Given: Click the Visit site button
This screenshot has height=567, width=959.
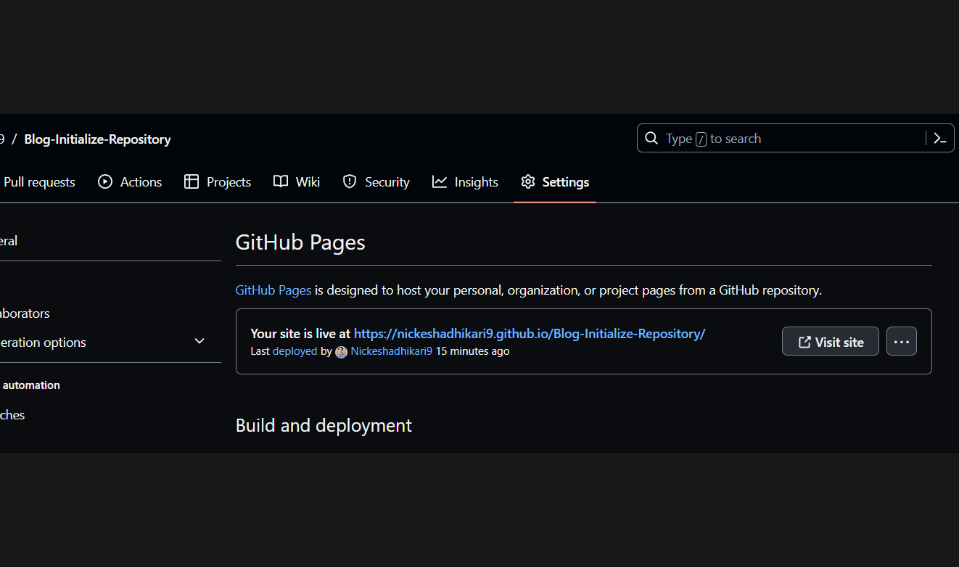Looking at the screenshot, I should (x=831, y=341).
